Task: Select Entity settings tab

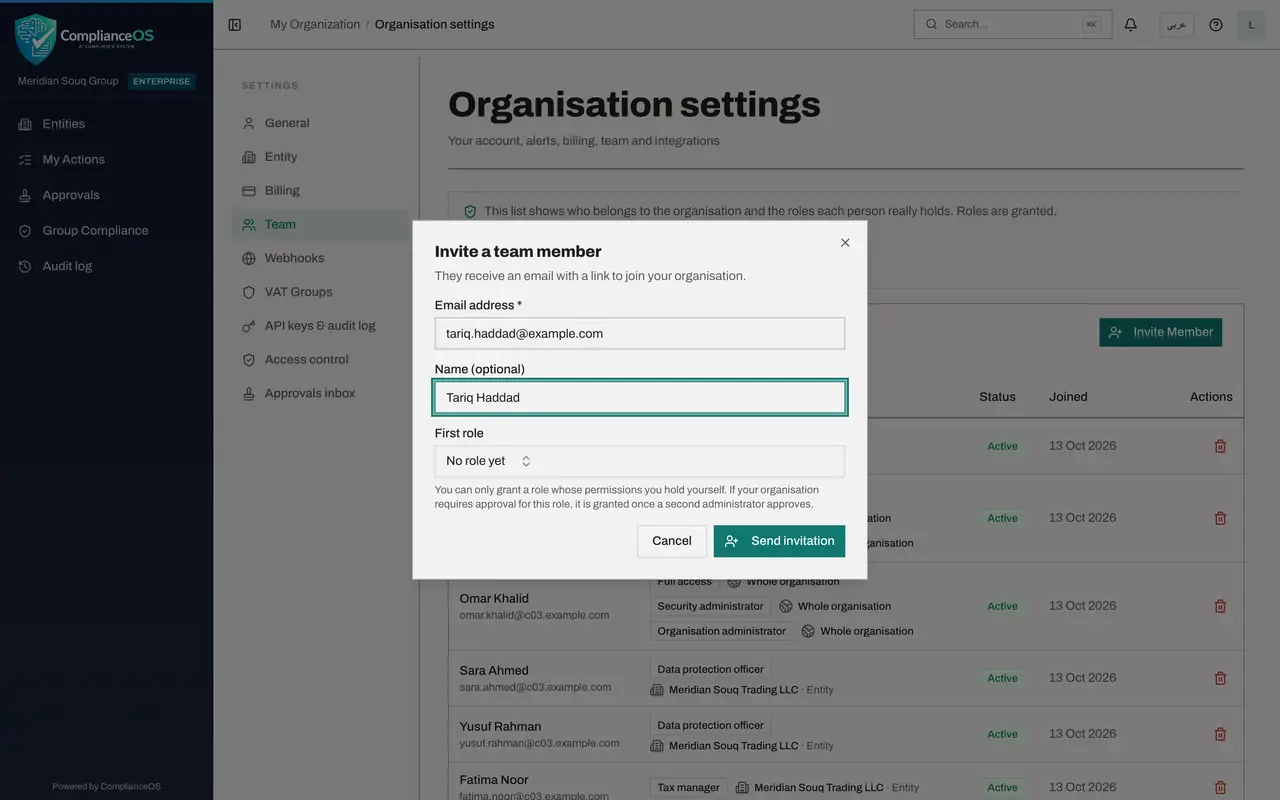Action: pyautogui.click(x=322, y=157)
